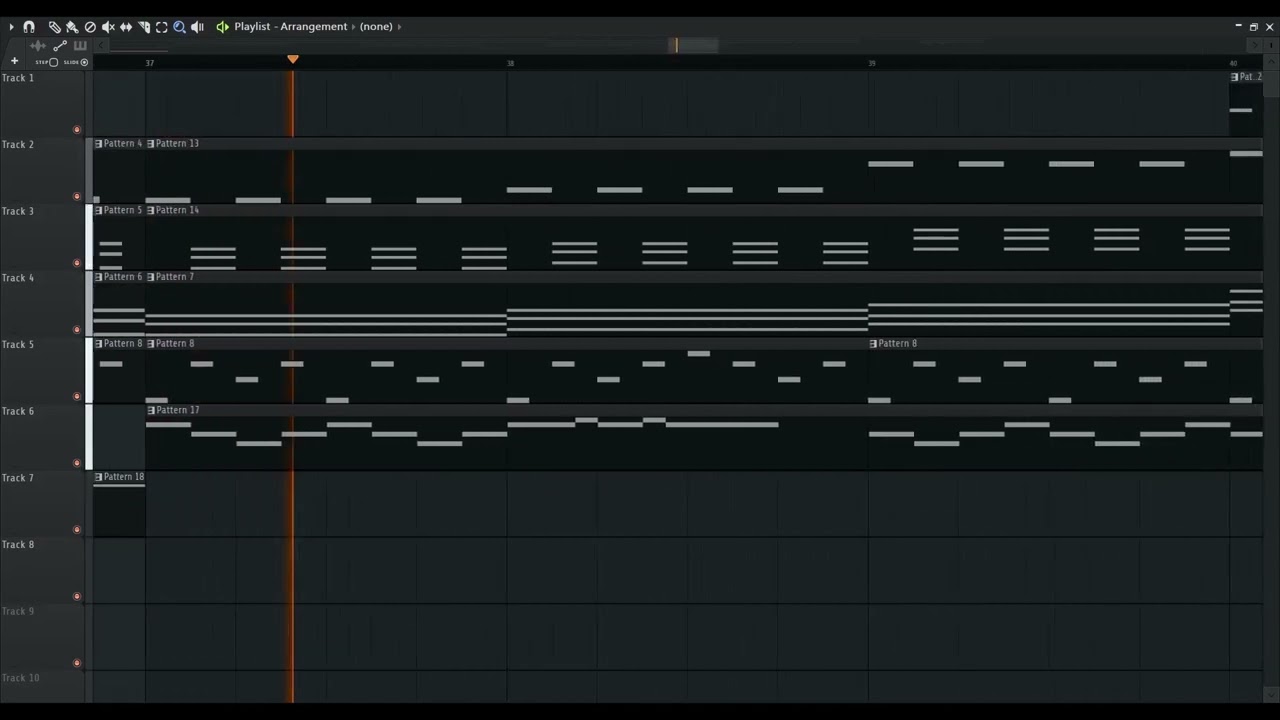
Task: Open the Playlist options menu arrow
Action: click(11, 27)
